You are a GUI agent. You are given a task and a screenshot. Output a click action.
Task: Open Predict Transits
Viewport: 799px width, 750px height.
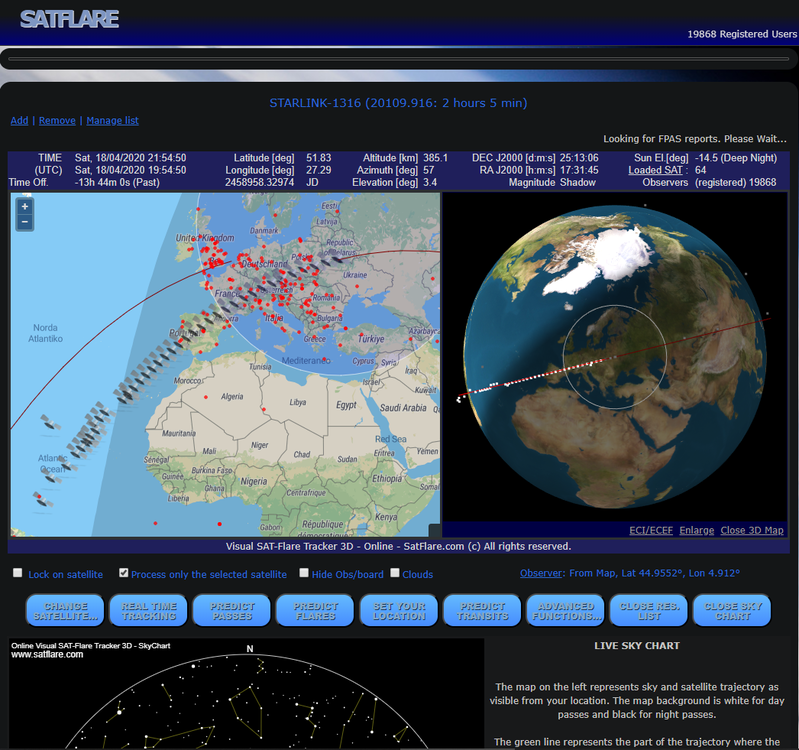click(483, 610)
